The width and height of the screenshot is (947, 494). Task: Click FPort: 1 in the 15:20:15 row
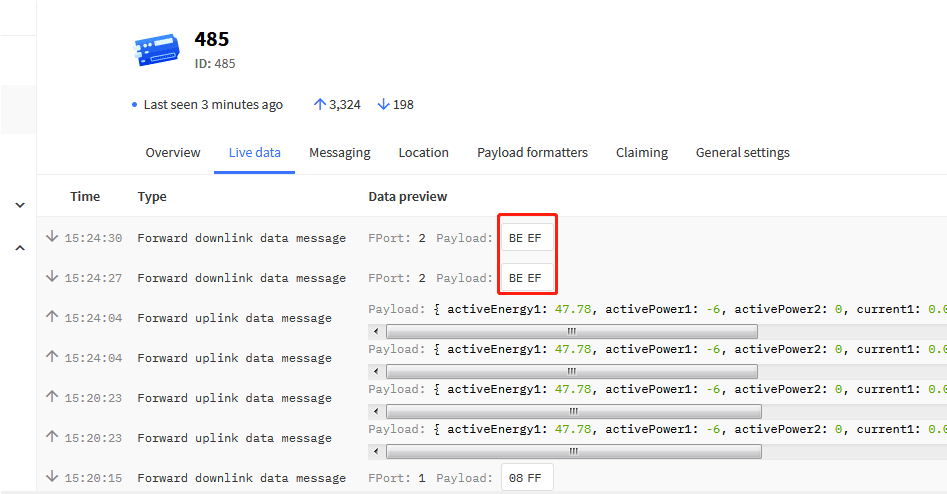pos(397,478)
